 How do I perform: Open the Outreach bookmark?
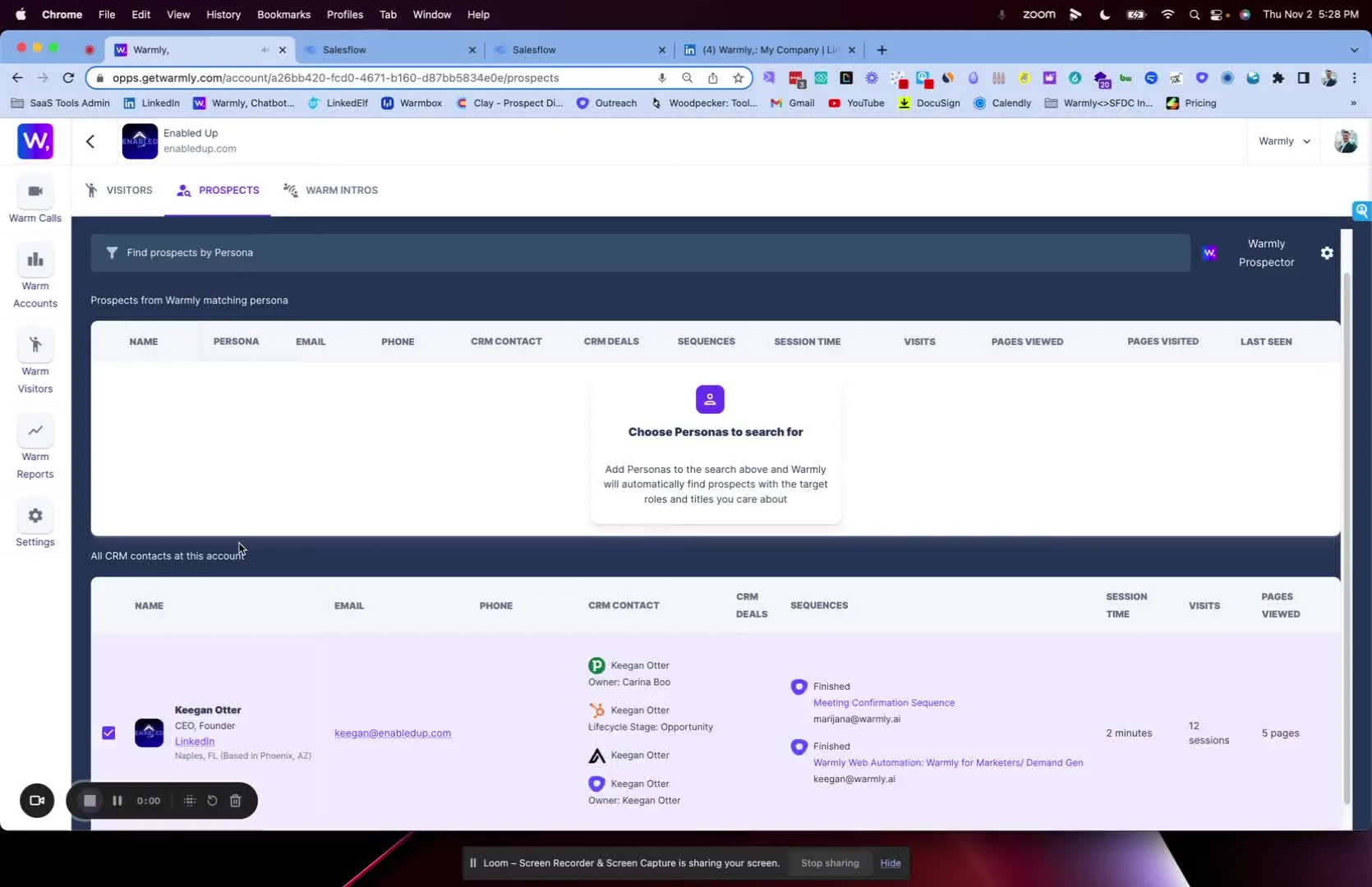click(x=606, y=103)
